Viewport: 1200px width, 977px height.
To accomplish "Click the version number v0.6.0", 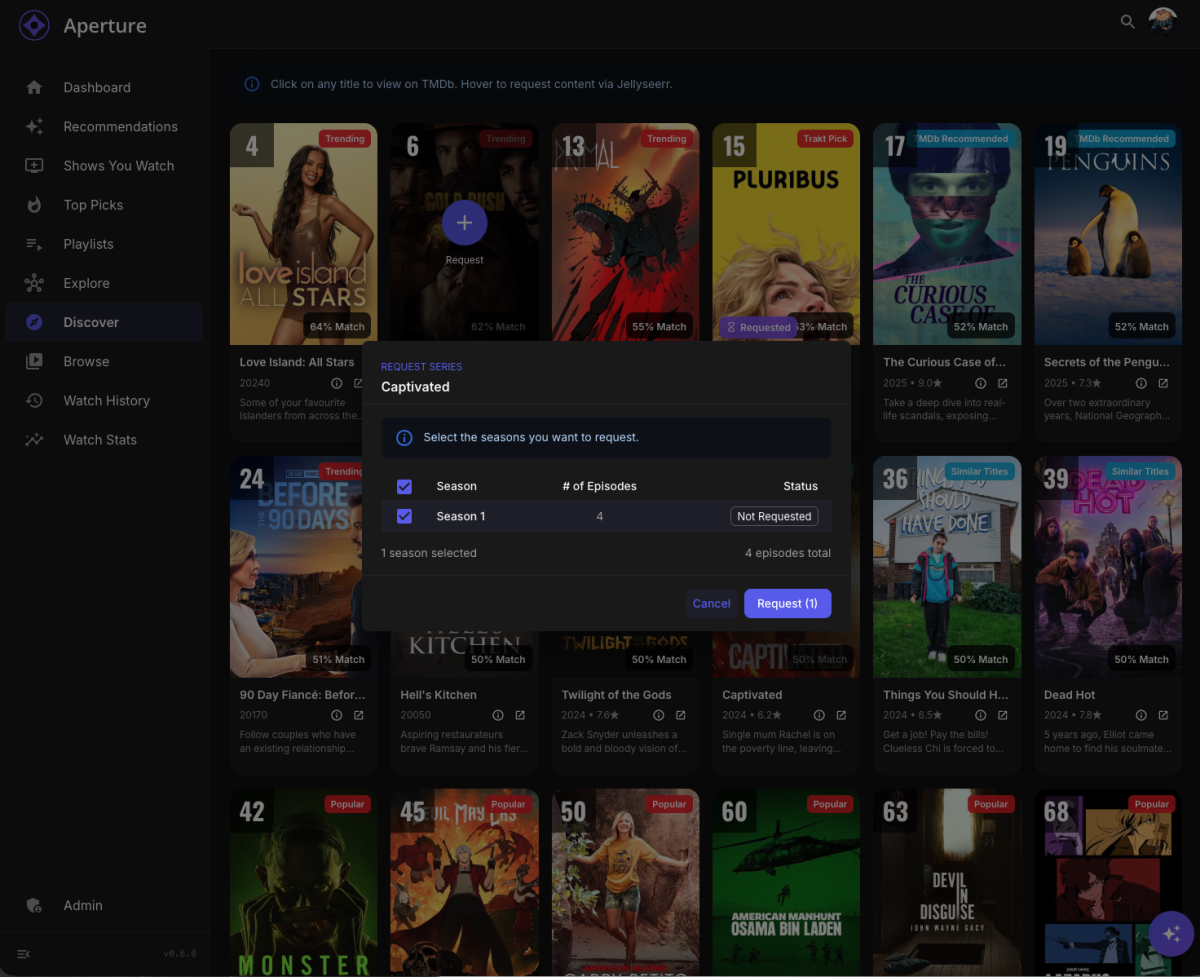I will [180, 954].
